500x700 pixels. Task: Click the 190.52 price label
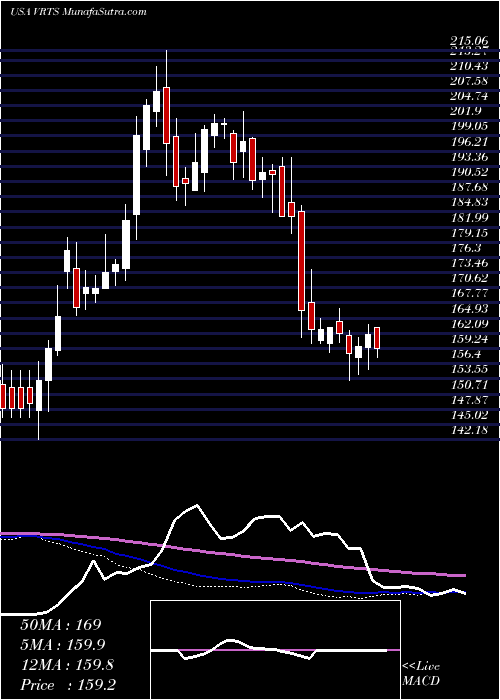tap(469, 172)
